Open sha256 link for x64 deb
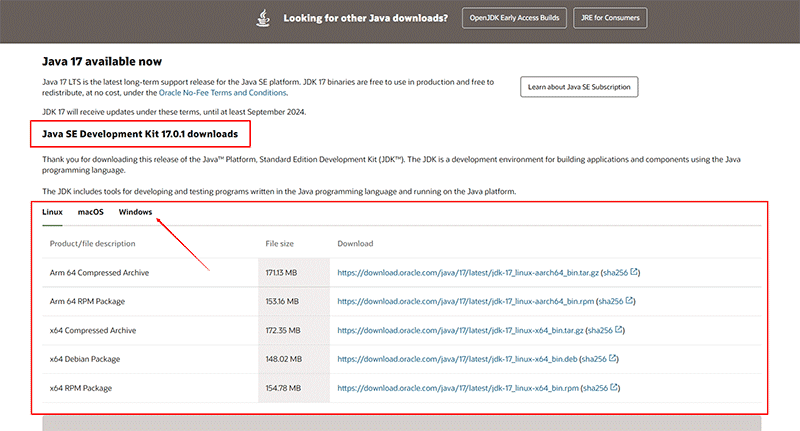The height and width of the screenshot is (431, 800). (x=594, y=359)
